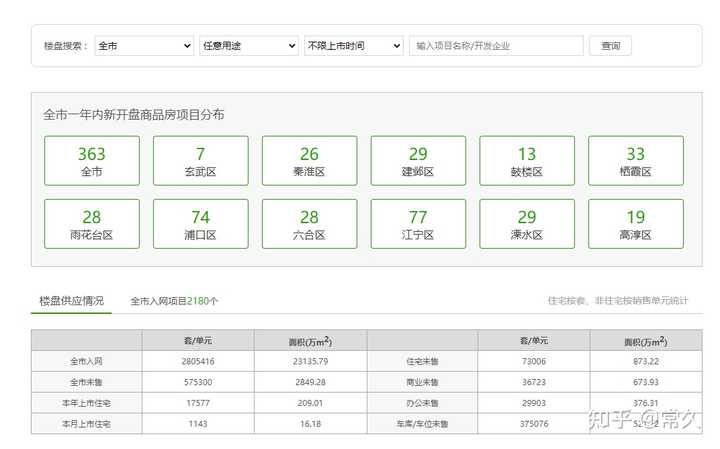Focus the project name search field

[496, 46]
